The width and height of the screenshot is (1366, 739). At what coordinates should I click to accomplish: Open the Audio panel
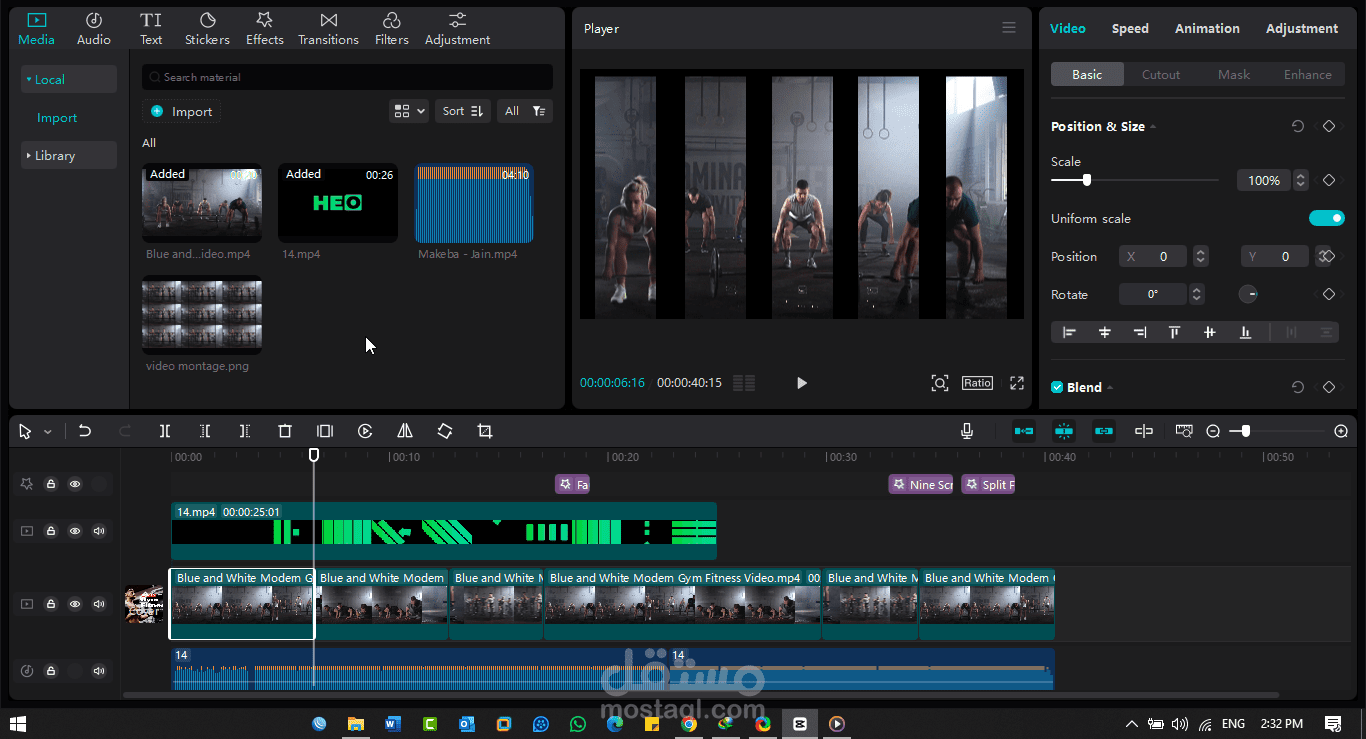94,29
